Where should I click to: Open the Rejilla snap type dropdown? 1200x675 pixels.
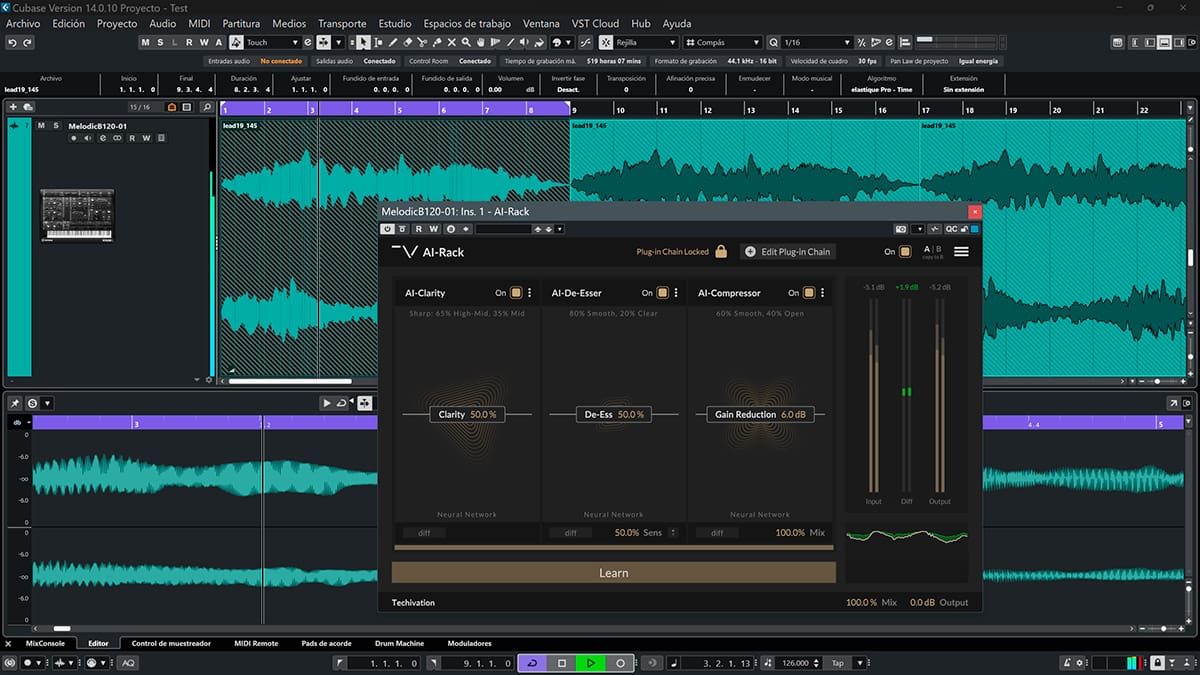point(672,42)
